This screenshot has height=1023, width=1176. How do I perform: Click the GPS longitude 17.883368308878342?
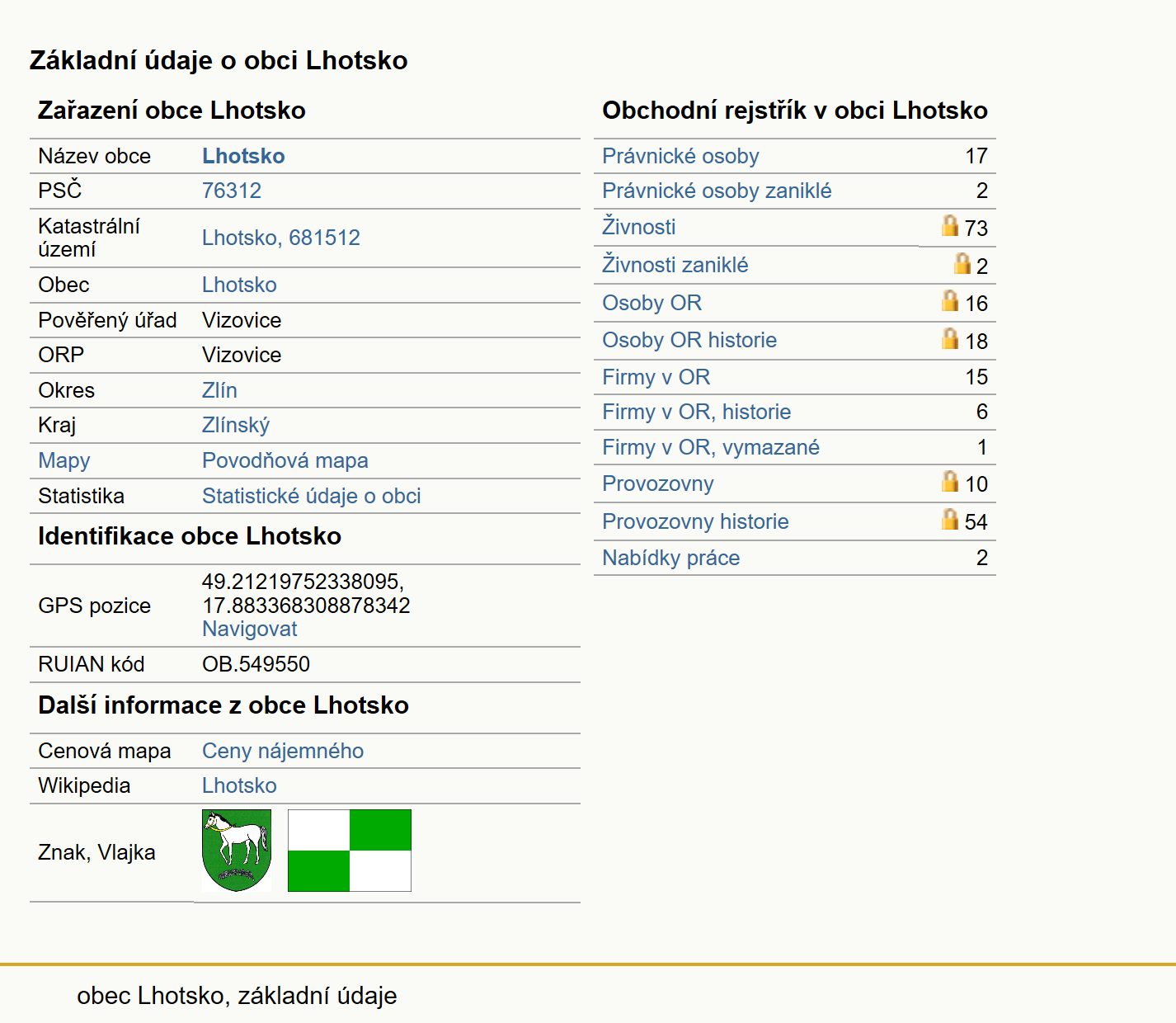pos(306,606)
